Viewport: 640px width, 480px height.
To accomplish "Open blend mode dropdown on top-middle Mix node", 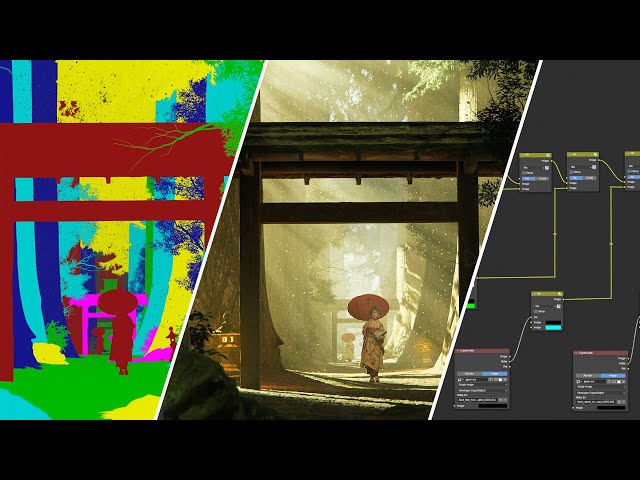I will (x=580, y=167).
